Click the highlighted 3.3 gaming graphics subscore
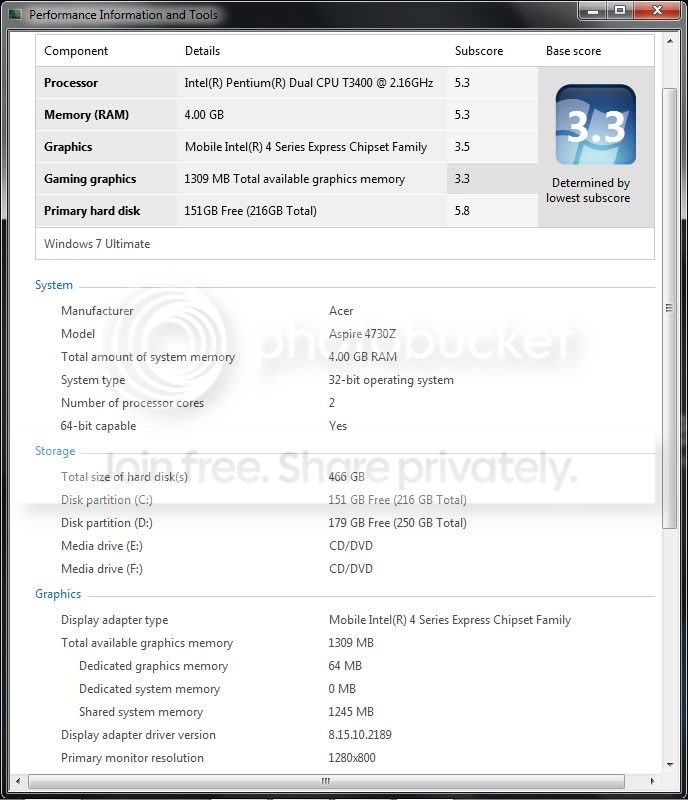Screen dimensions: 688x800 462,179
